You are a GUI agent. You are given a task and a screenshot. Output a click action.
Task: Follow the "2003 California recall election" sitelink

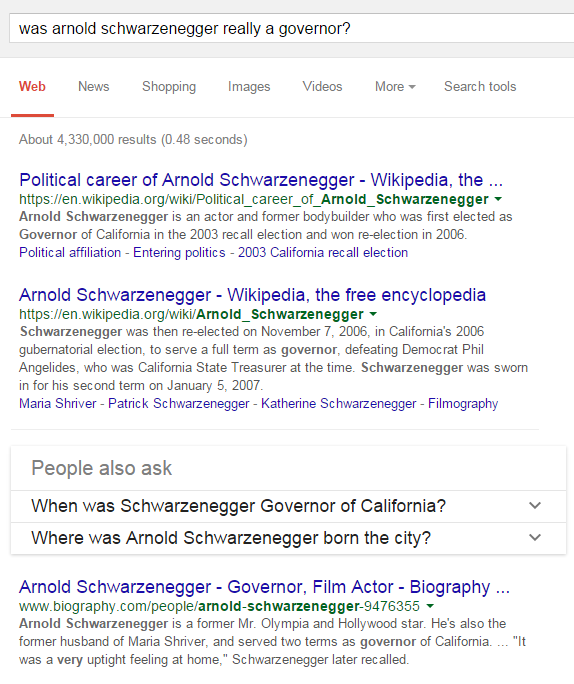[x=323, y=253]
